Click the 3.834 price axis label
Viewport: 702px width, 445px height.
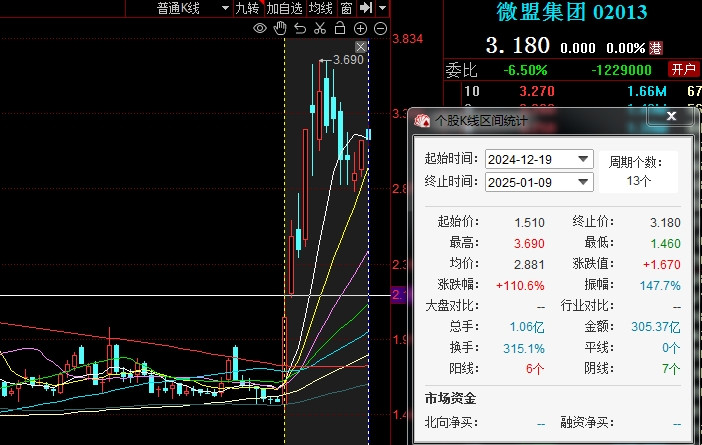coord(407,39)
